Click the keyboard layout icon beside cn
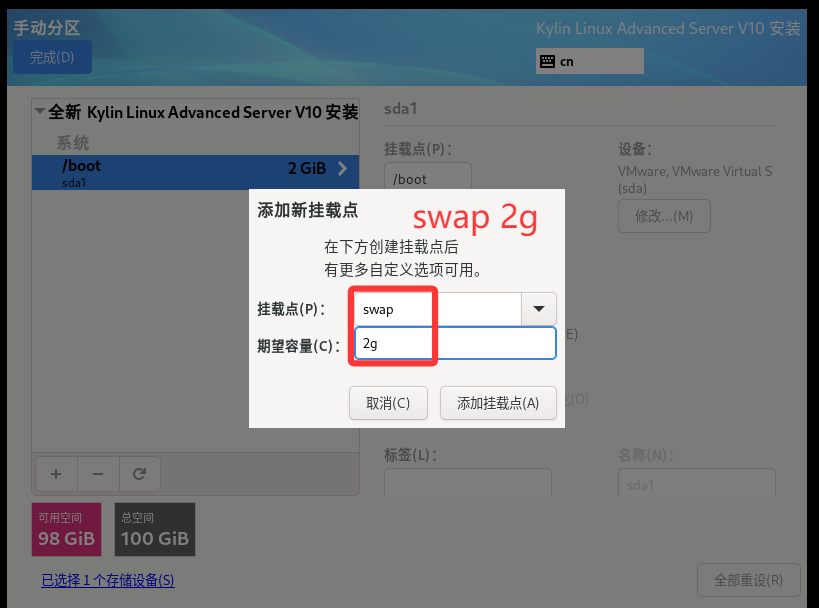Screen dimensions: 819x608 click(547, 61)
